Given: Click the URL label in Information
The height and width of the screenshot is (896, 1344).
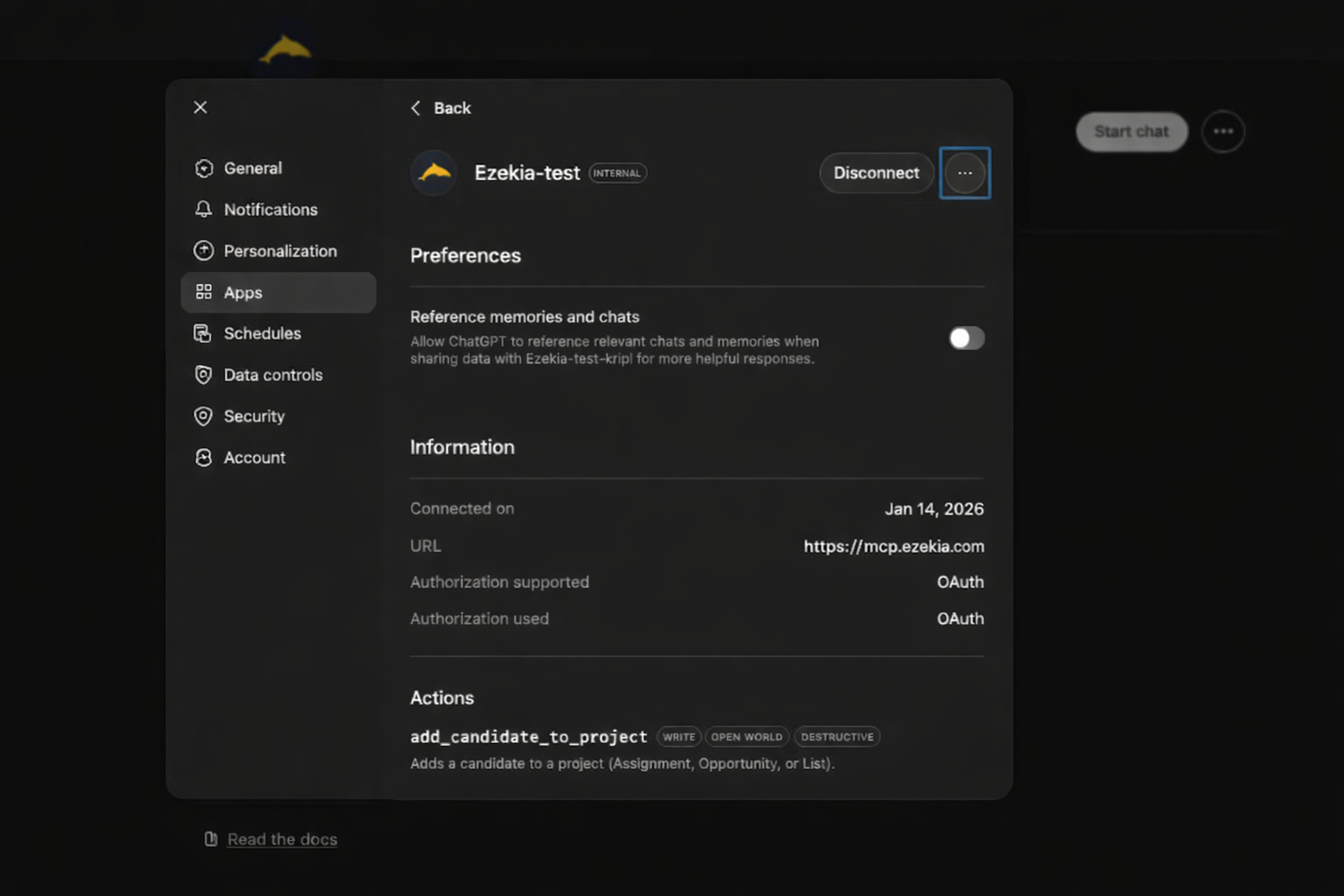Looking at the screenshot, I should pyautogui.click(x=425, y=546).
